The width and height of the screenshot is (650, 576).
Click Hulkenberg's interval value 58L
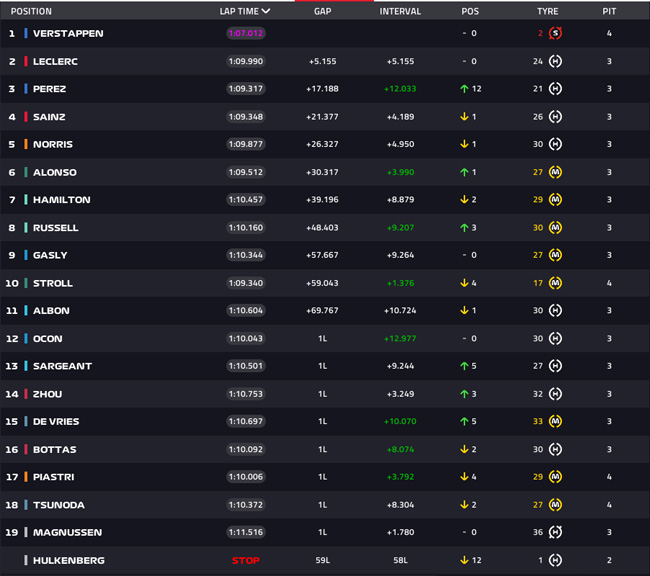click(400, 560)
